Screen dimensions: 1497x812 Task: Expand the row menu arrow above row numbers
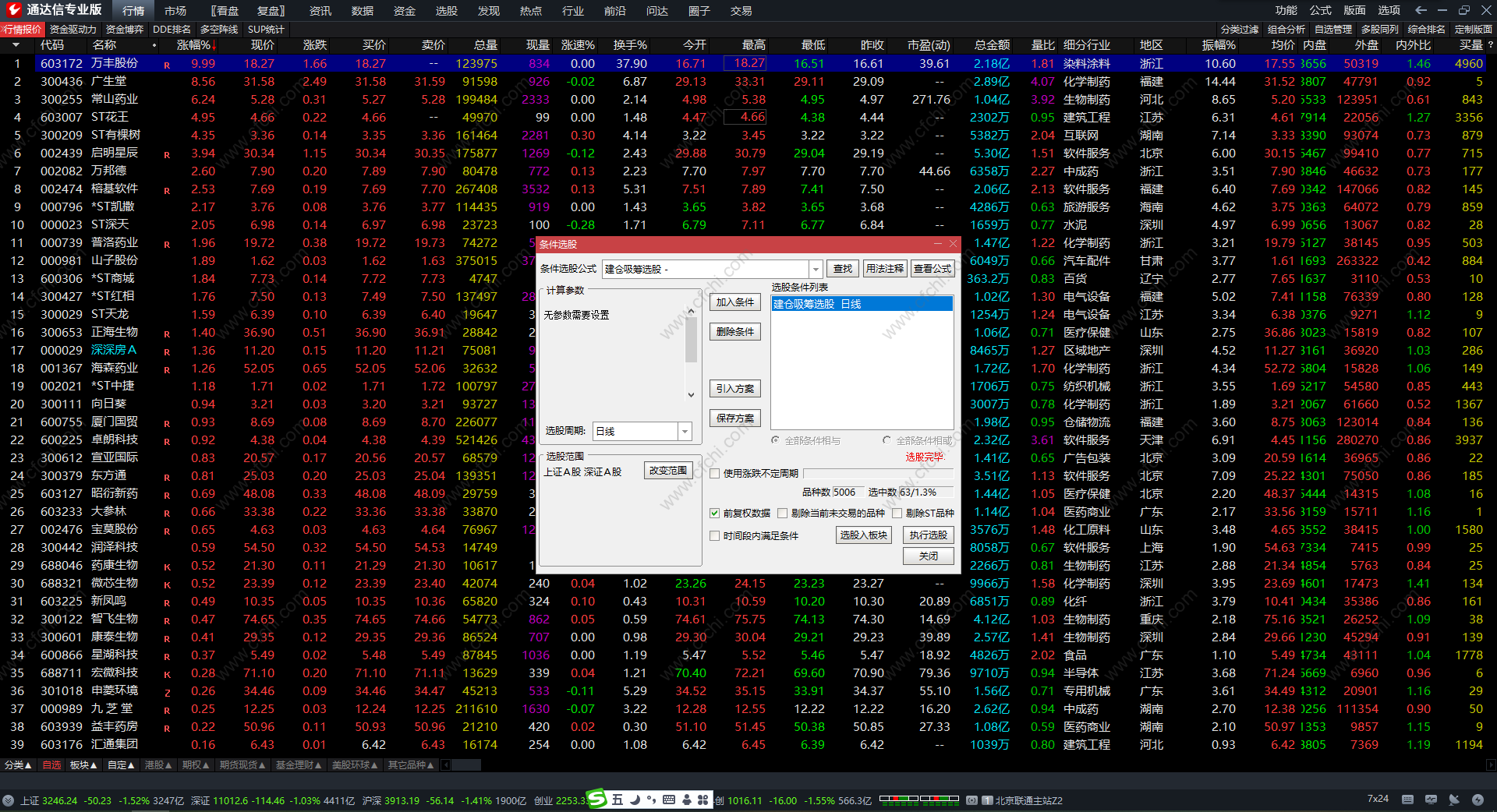(15, 45)
